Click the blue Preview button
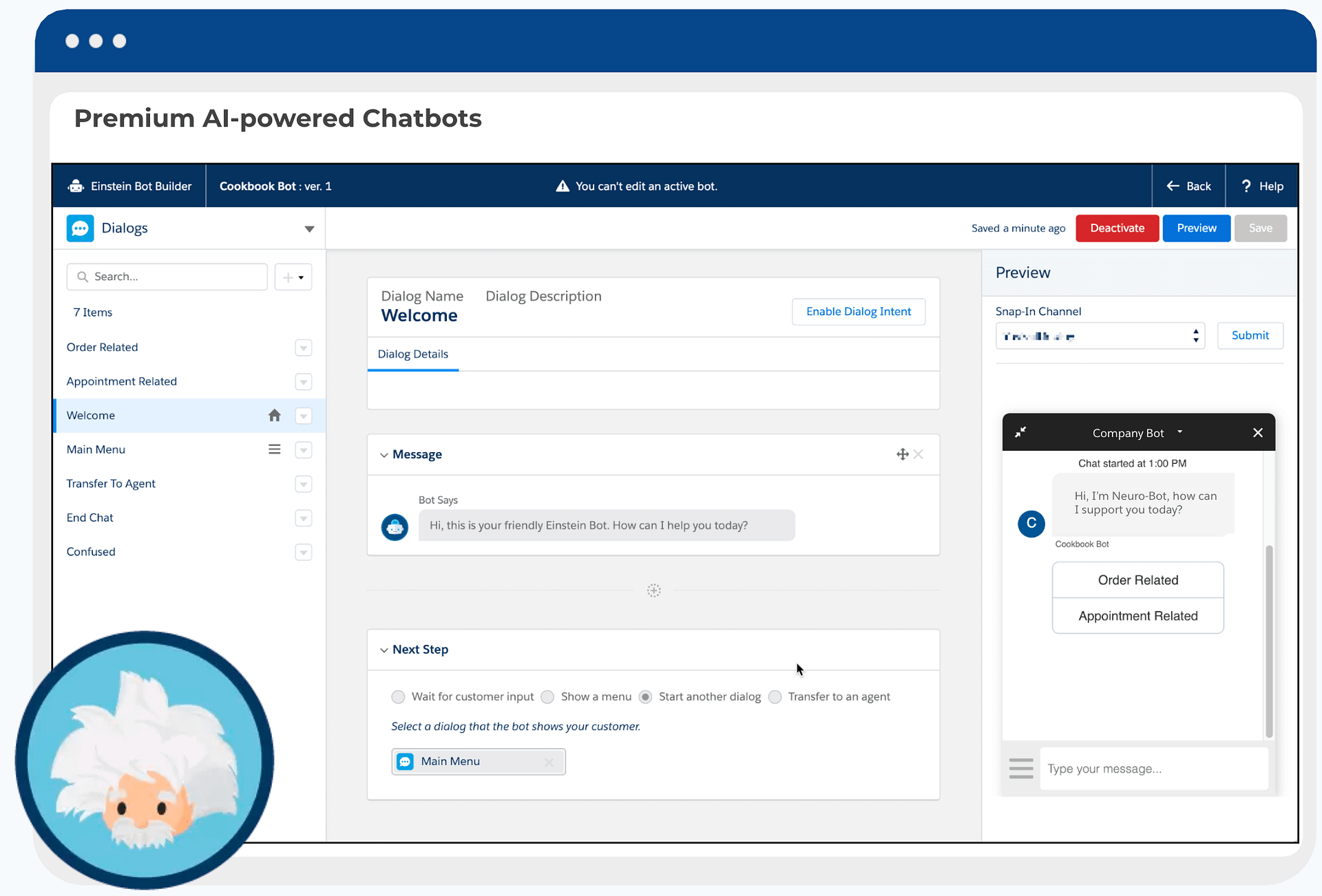This screenshot has height=896, width=1322. coord(1196,228)
